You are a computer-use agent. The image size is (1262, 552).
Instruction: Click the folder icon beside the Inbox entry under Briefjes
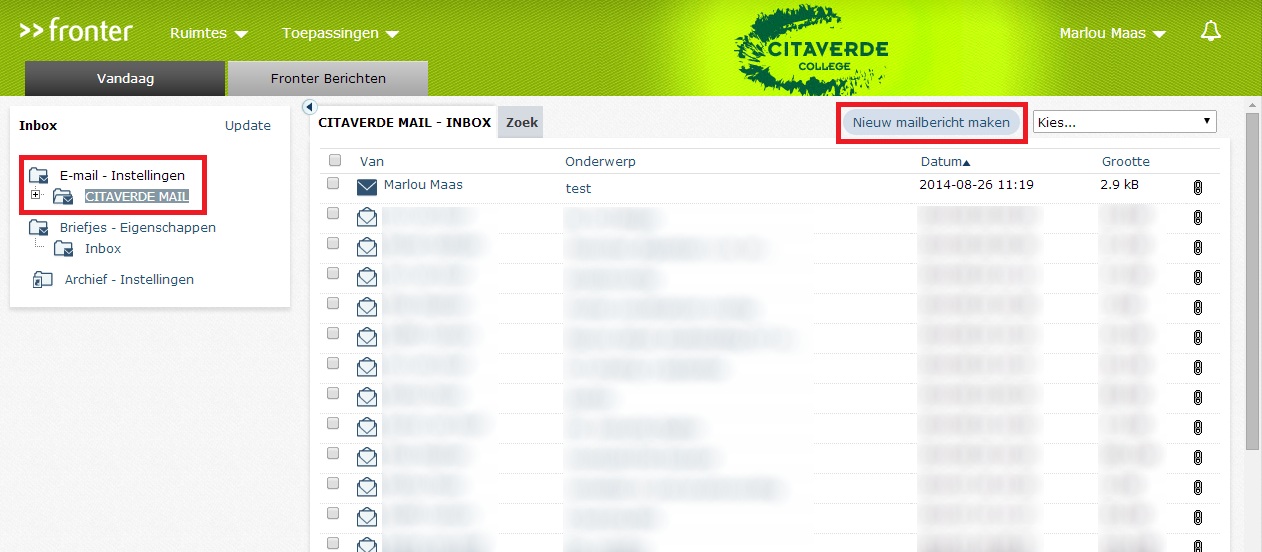point(63,249)
